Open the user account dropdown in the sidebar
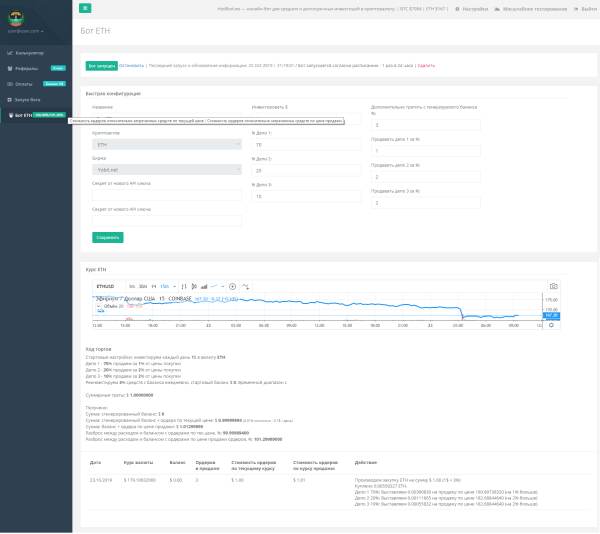 (23, 32)
